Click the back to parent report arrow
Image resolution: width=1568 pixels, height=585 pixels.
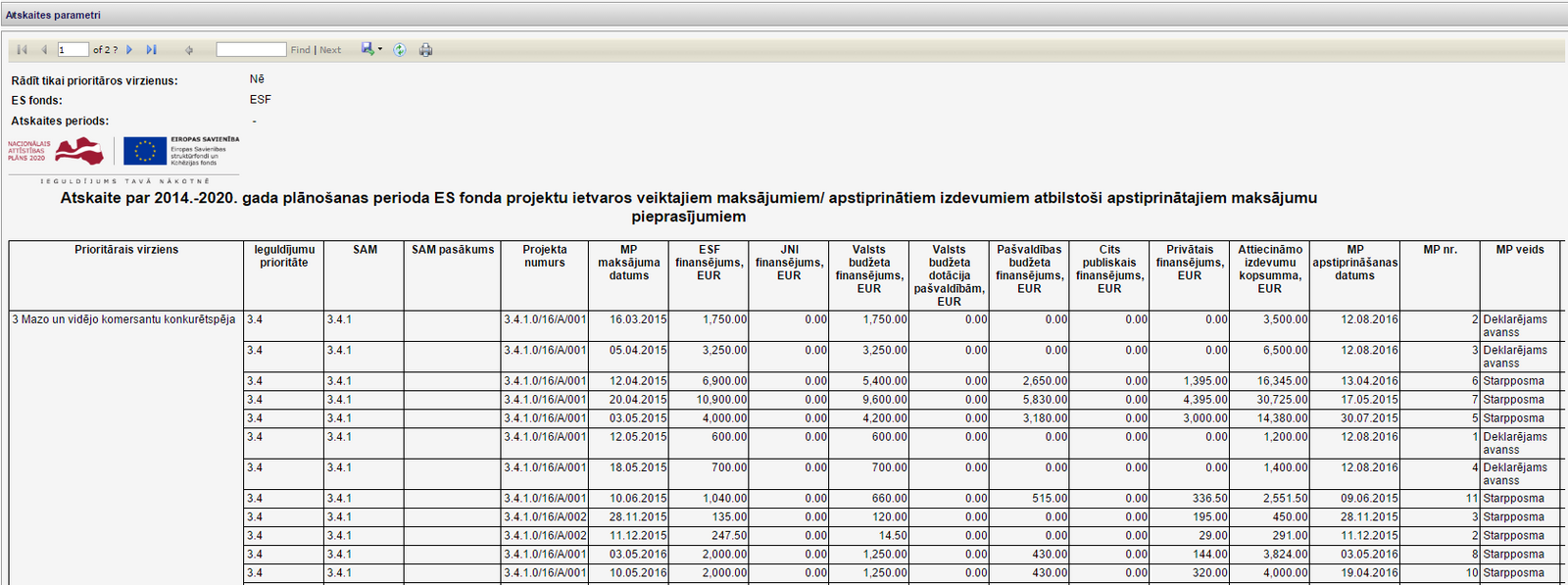(x=189, y=50)
